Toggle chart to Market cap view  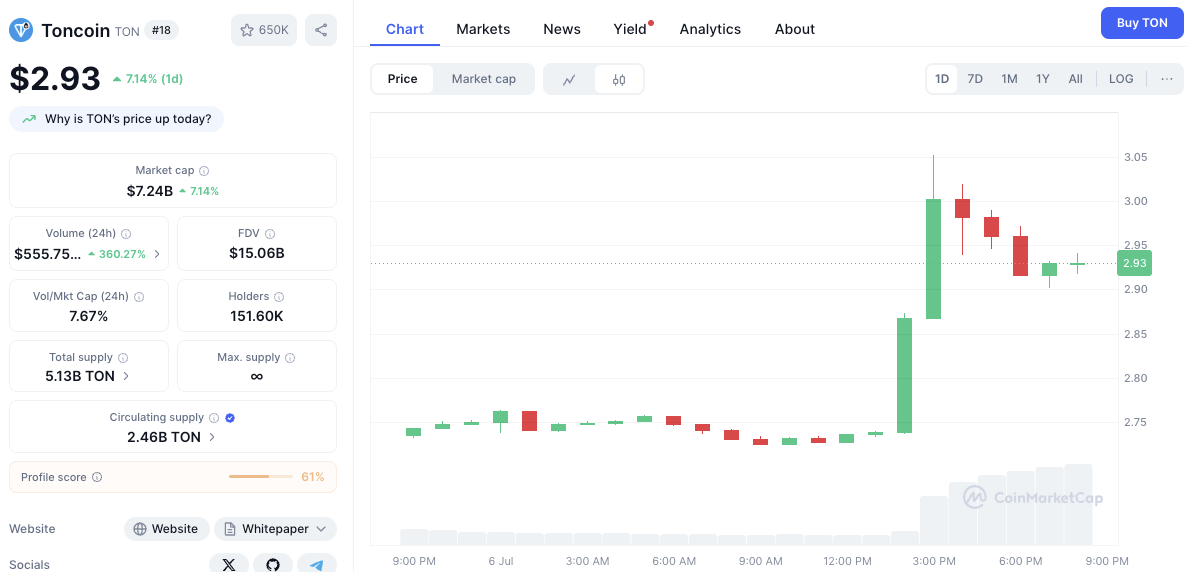(484, 79)
